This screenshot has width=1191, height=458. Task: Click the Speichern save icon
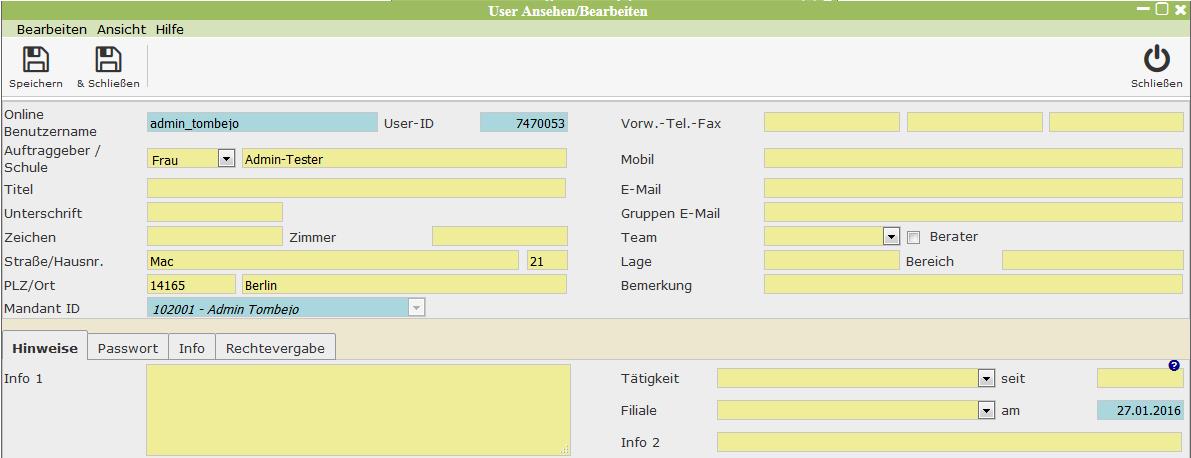click(x=36, y=61)
